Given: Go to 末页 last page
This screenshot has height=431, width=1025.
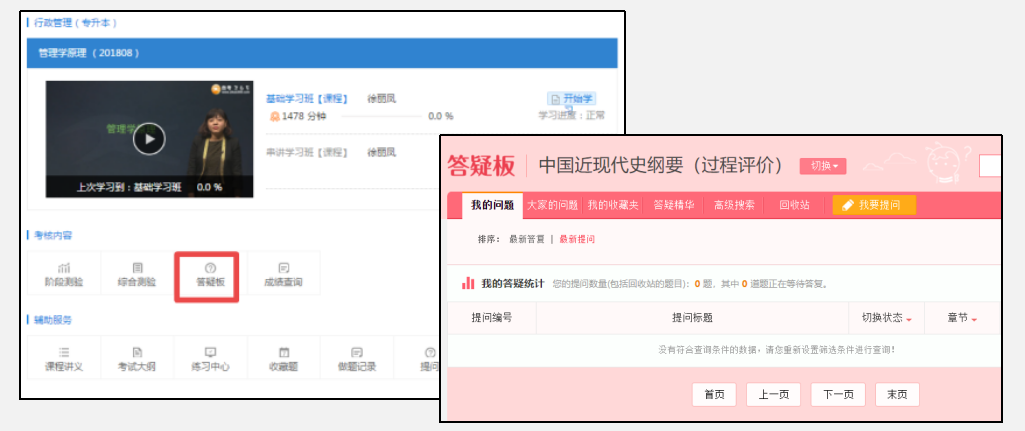Looking at the screenshot, I should (897, 394).
